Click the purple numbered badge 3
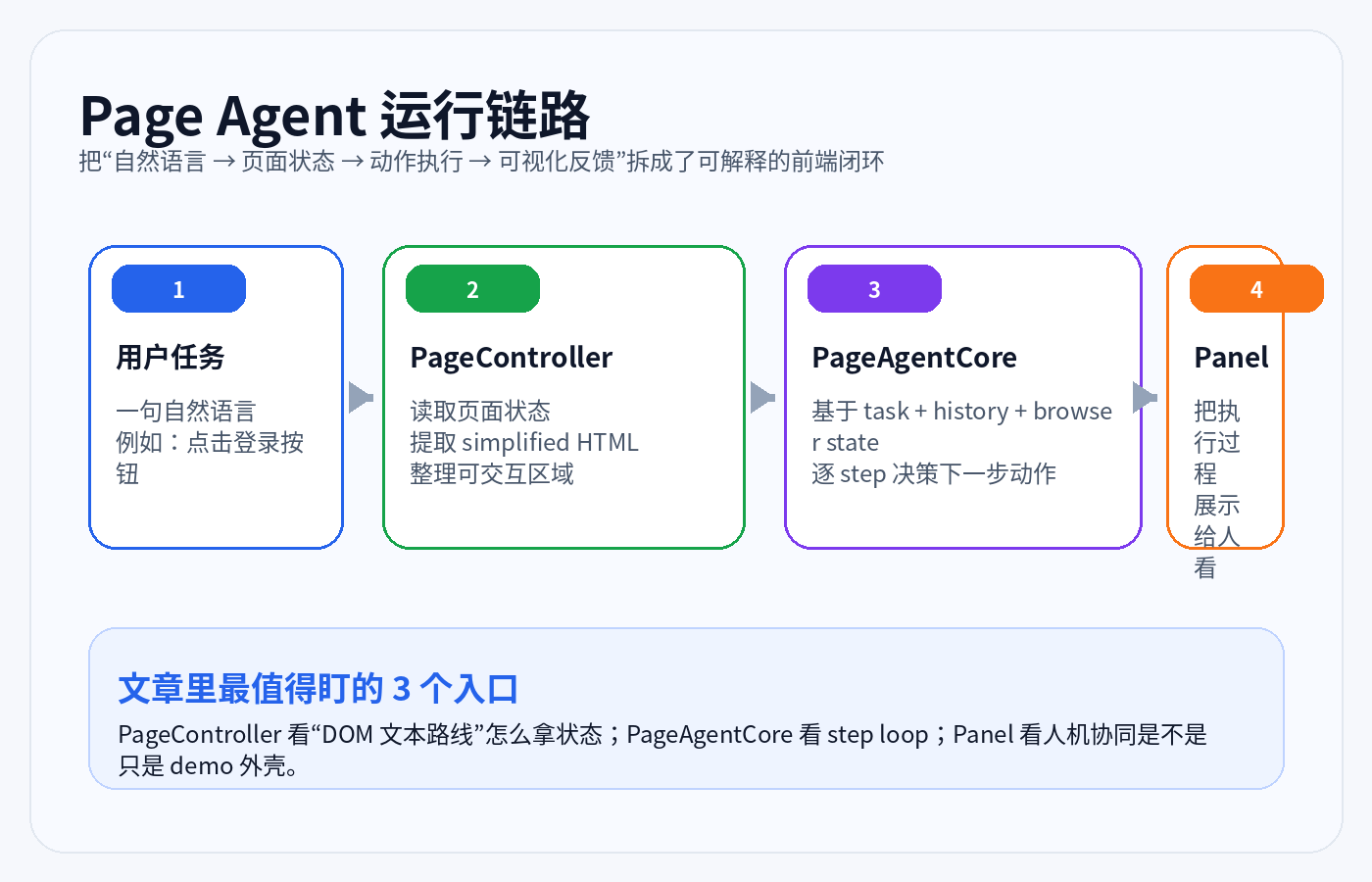The width and height of the screenshot is (1372, 882). pyautogui.click(x=874, y=288)
